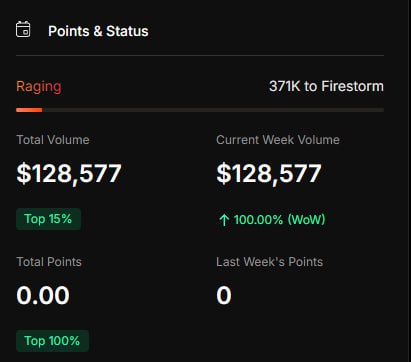Click the Top 100% badge
This screenshot has height=362, width=411.
point(52,341)
